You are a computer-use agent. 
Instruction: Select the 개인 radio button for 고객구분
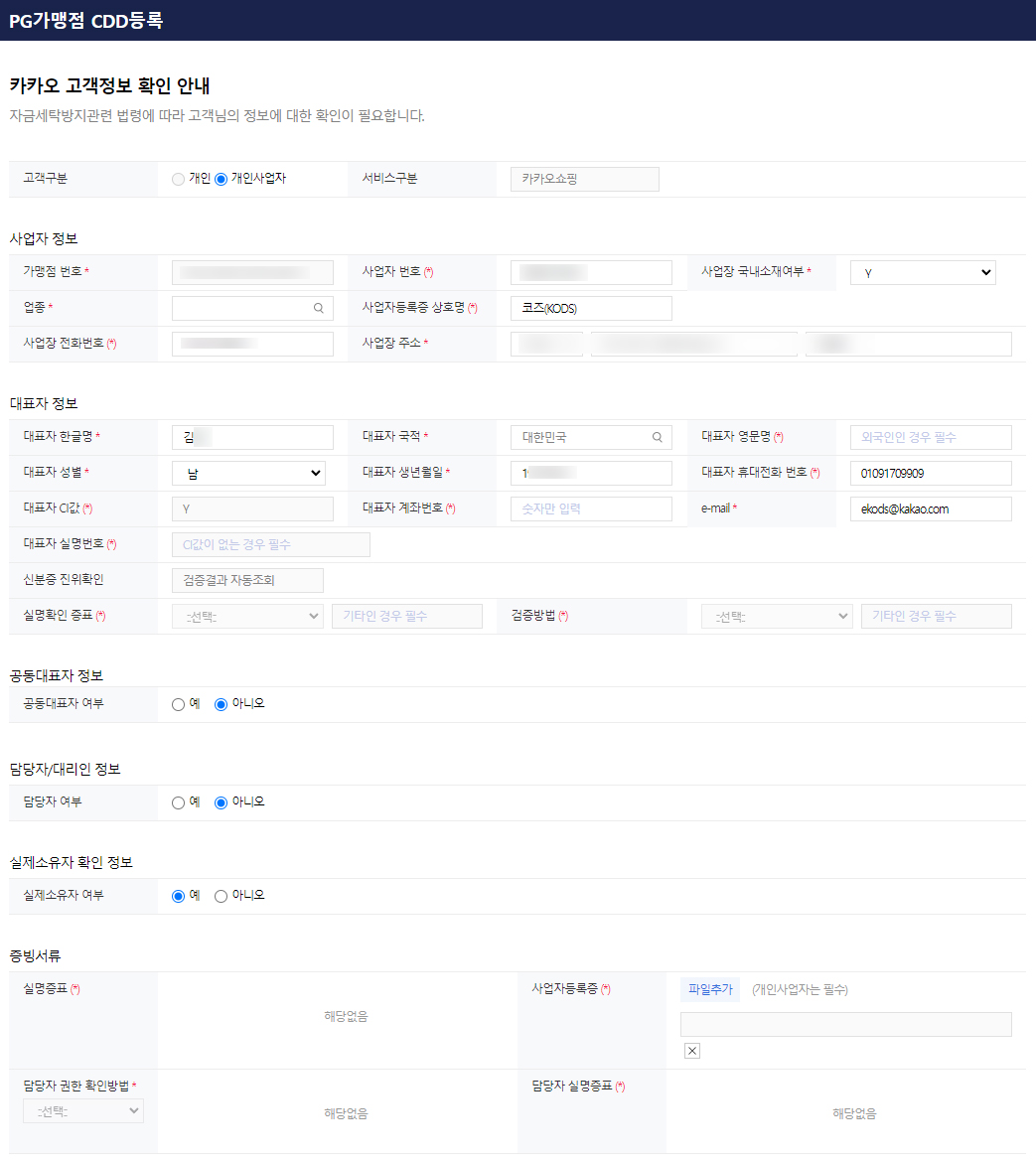(x=178, y=180)
